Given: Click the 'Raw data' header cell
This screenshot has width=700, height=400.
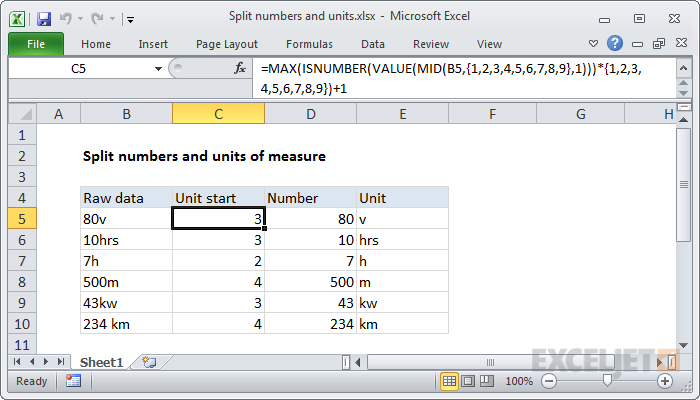Looking at the screenshot, I should [x=126, y=198].
